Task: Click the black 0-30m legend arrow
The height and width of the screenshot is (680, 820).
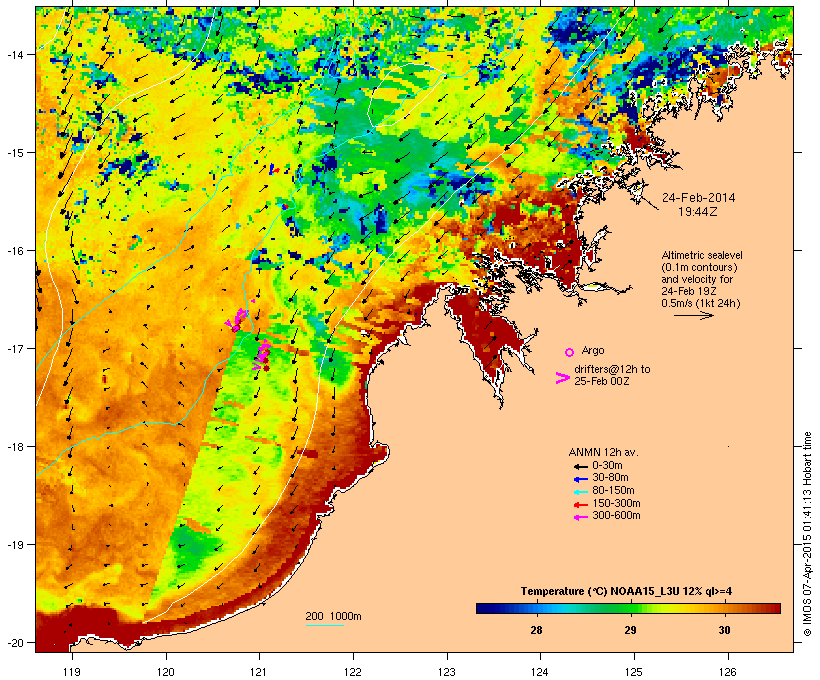Action: pyautogui.click(x=580, y=466)
